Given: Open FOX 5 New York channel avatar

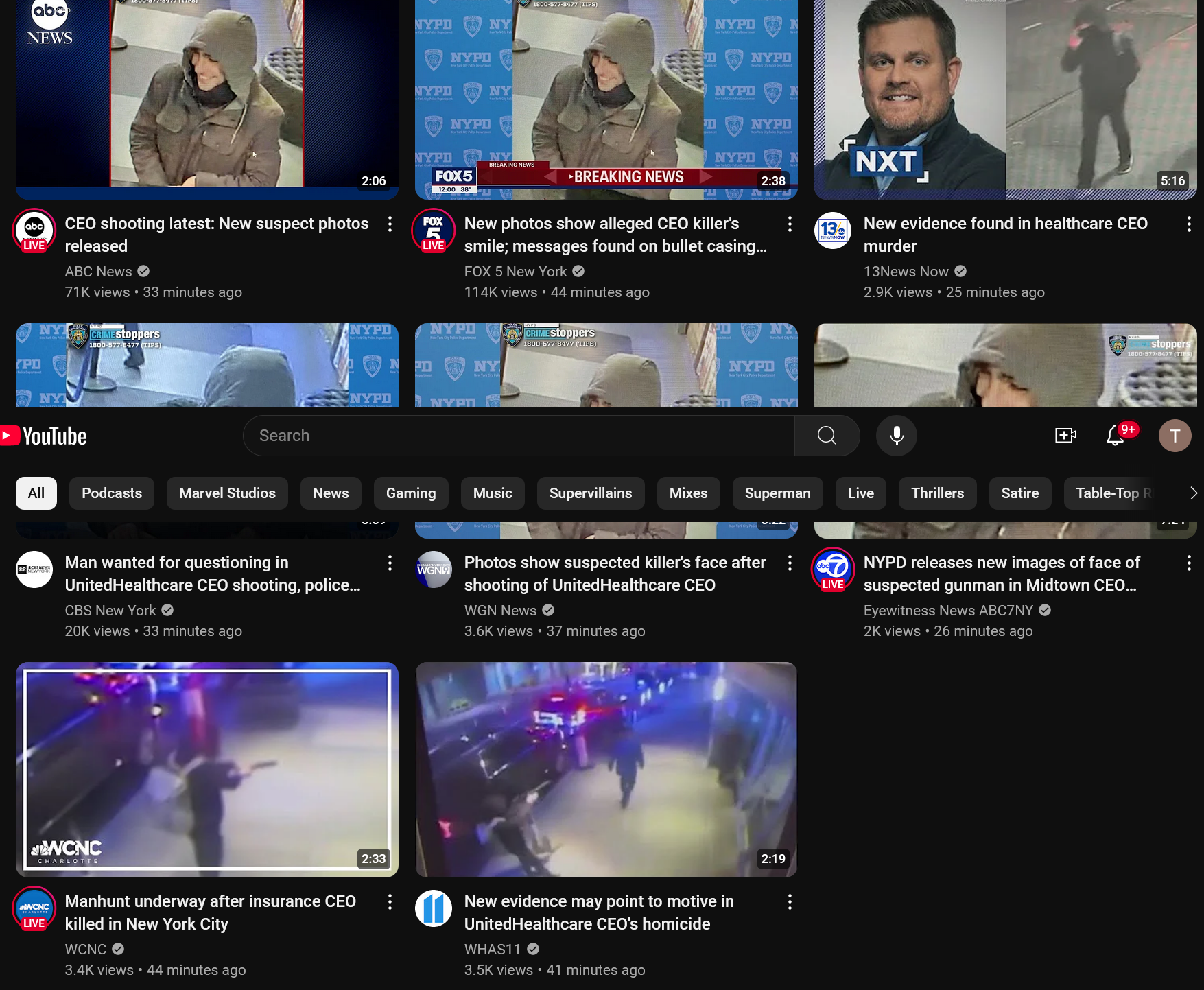Looking at the screenshot, I should tap(434, 231).
